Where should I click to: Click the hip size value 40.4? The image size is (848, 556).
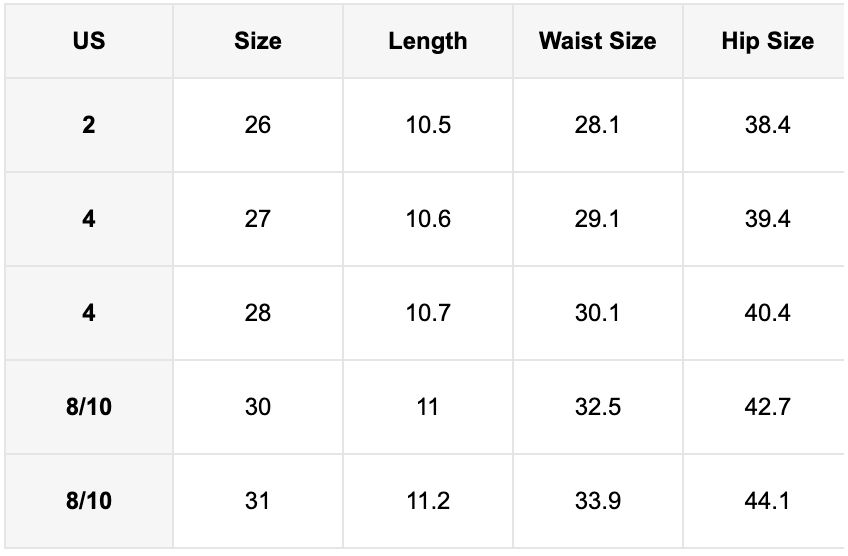click(x=767, y=313)
